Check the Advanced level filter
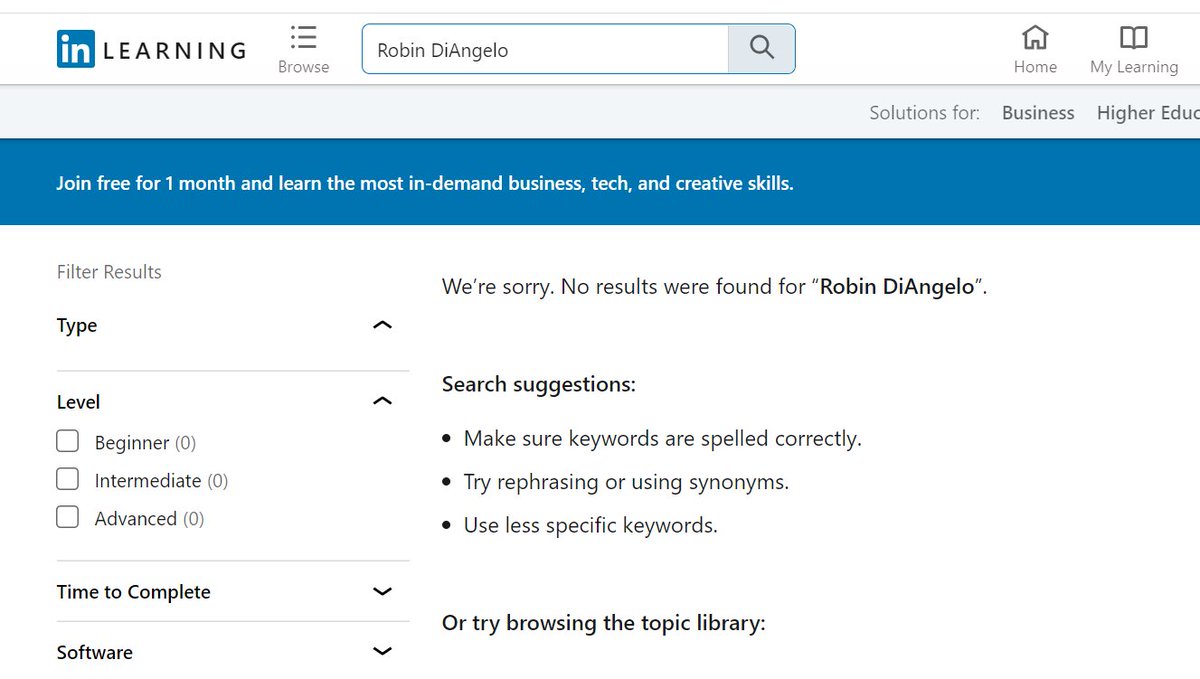This screenshot has height=679, width=1200. point(67,517)
